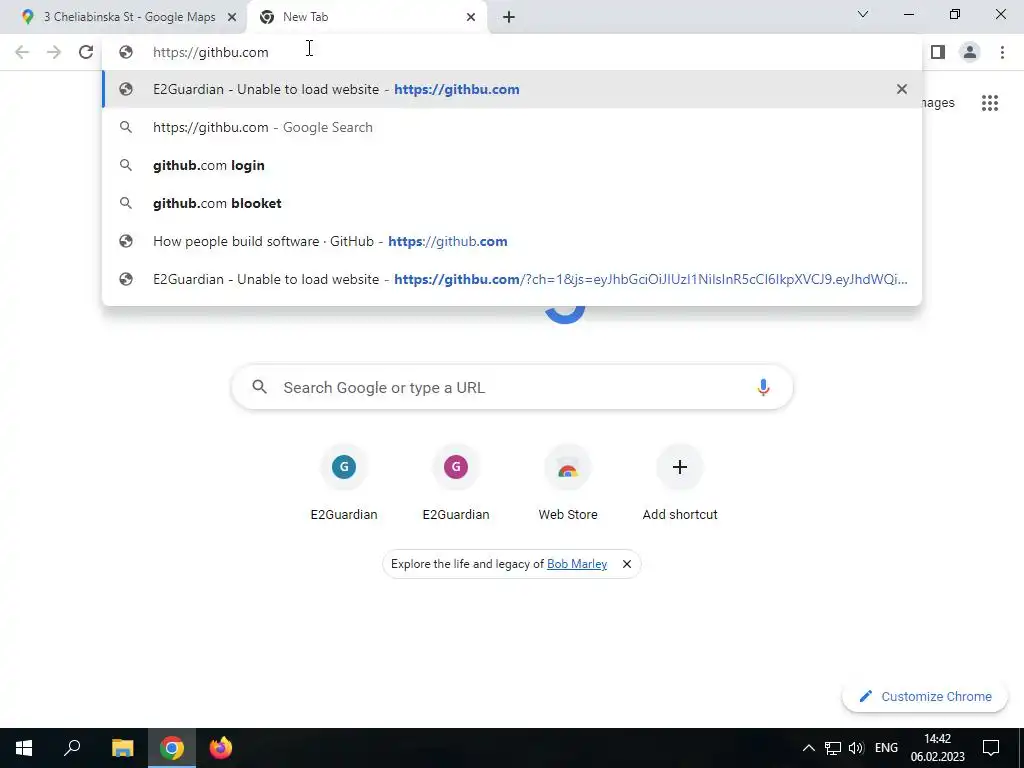
Task: Open the network status tray icon
Action: point(833,748)
